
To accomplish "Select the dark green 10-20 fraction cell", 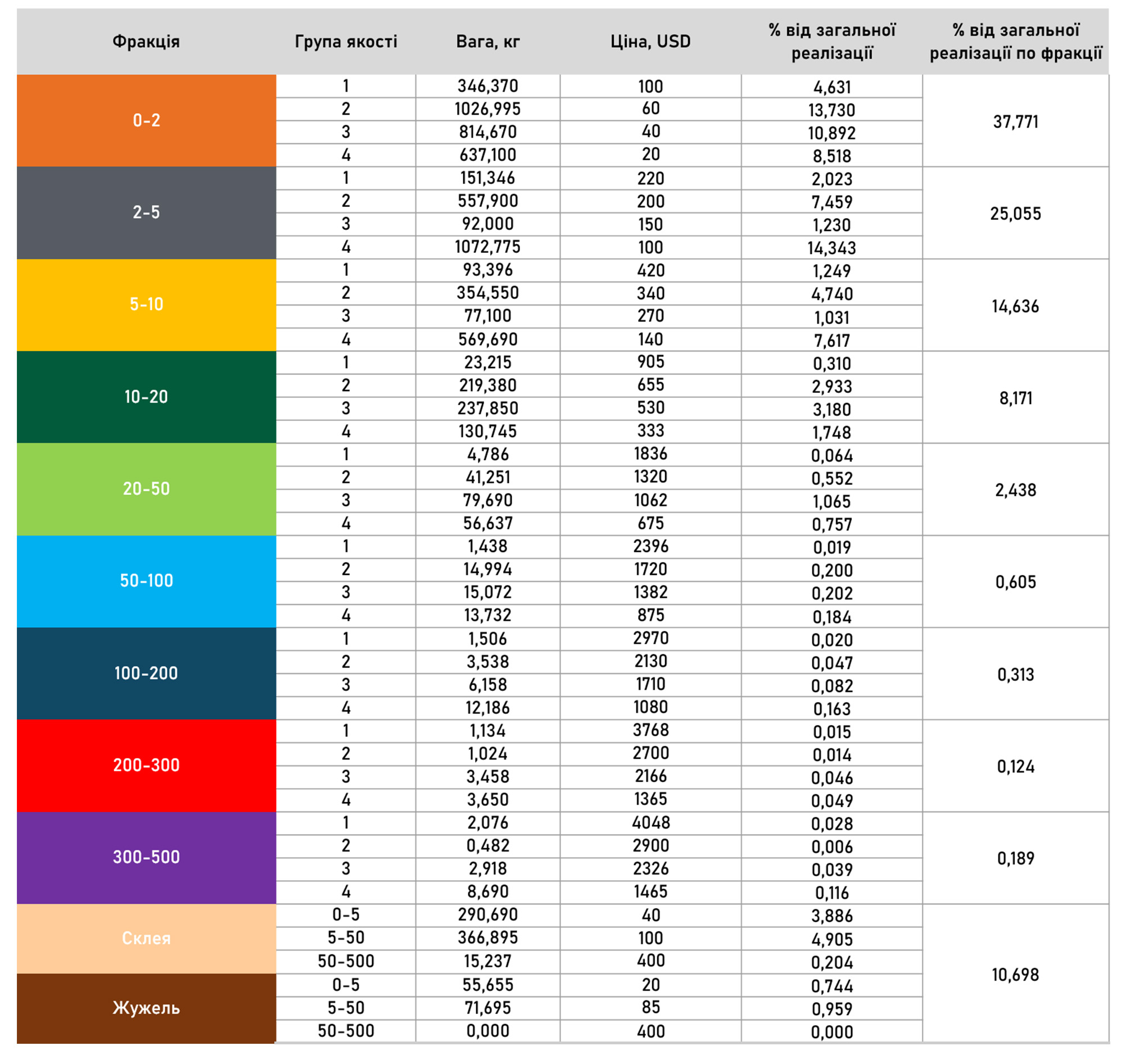I will [146, 397].
